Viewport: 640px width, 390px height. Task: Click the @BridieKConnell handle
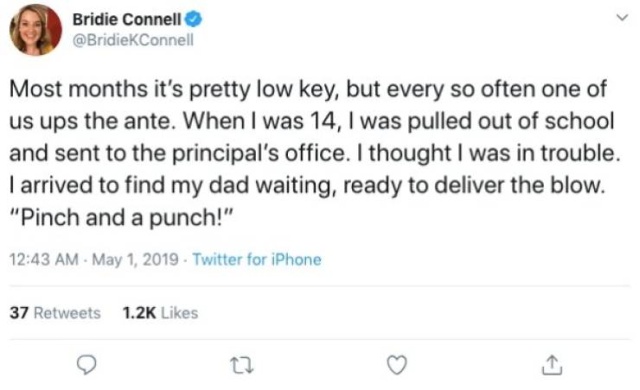[133, 40]
